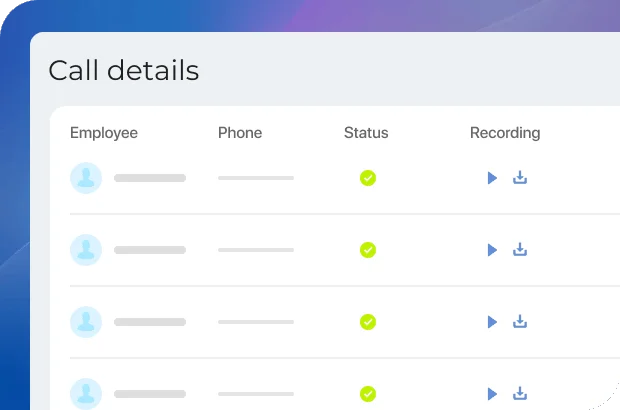Click the Recording column header
620x410 pixels.
505,133
